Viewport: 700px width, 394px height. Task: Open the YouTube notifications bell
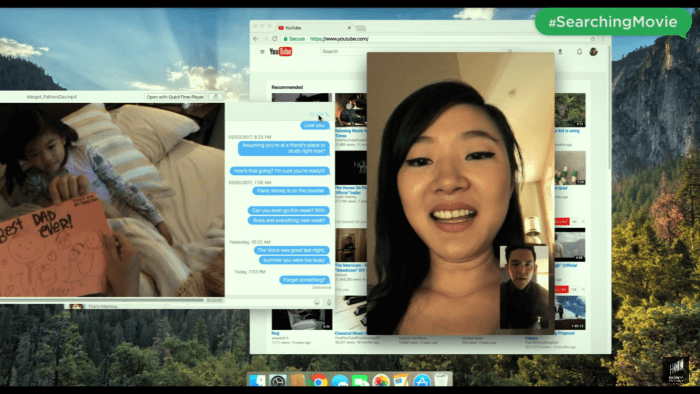click(x=579, y=52)
